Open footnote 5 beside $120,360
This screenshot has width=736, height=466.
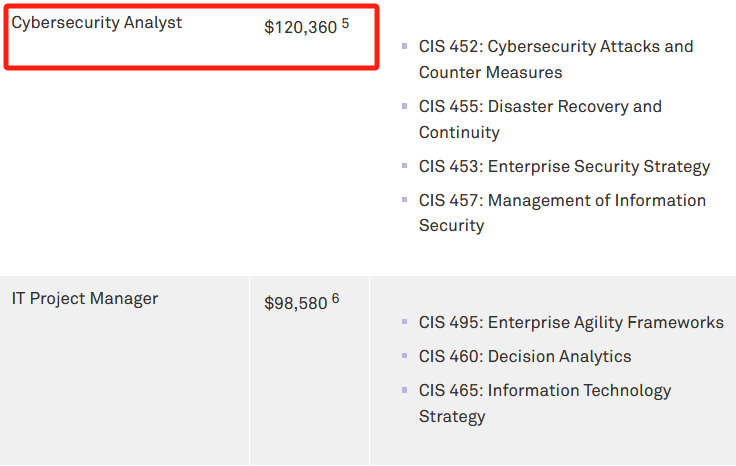[345, 23]
